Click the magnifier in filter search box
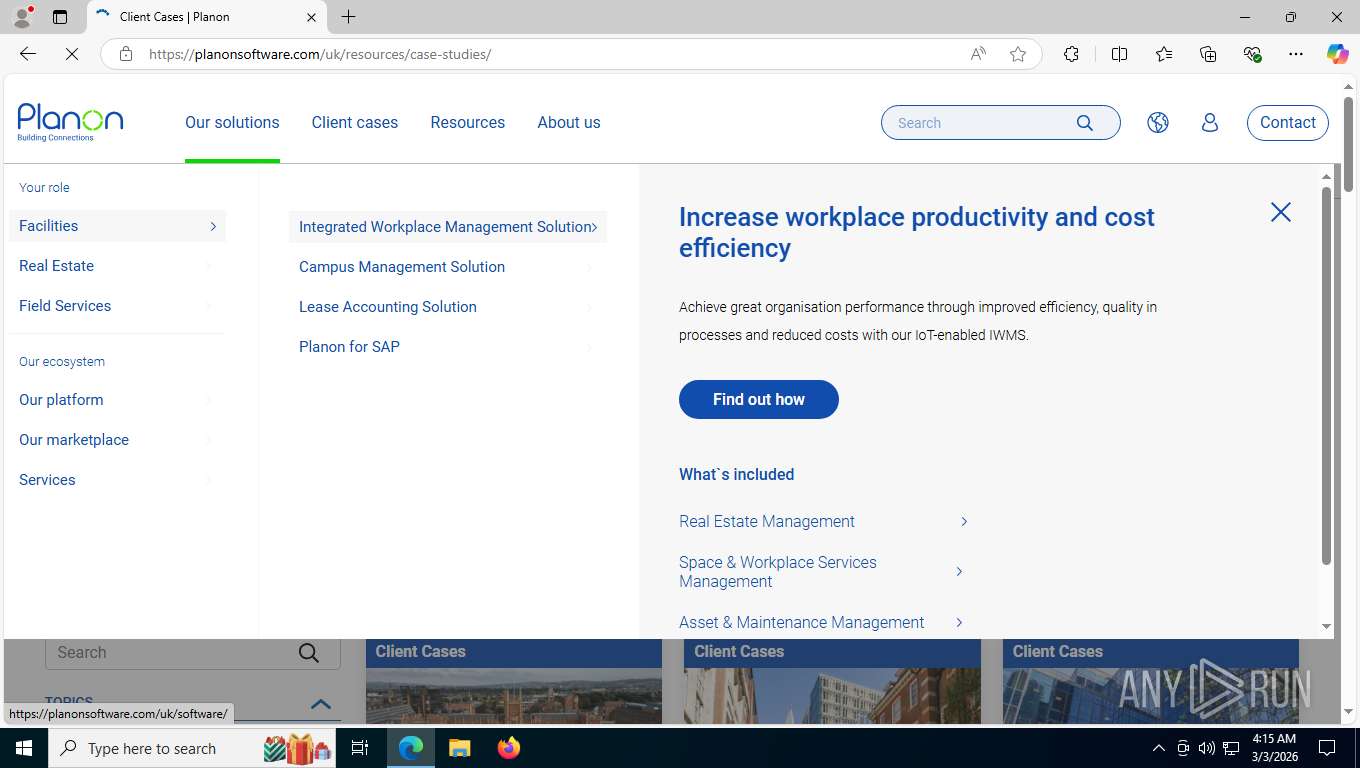1360x768 pixels. 309,653
